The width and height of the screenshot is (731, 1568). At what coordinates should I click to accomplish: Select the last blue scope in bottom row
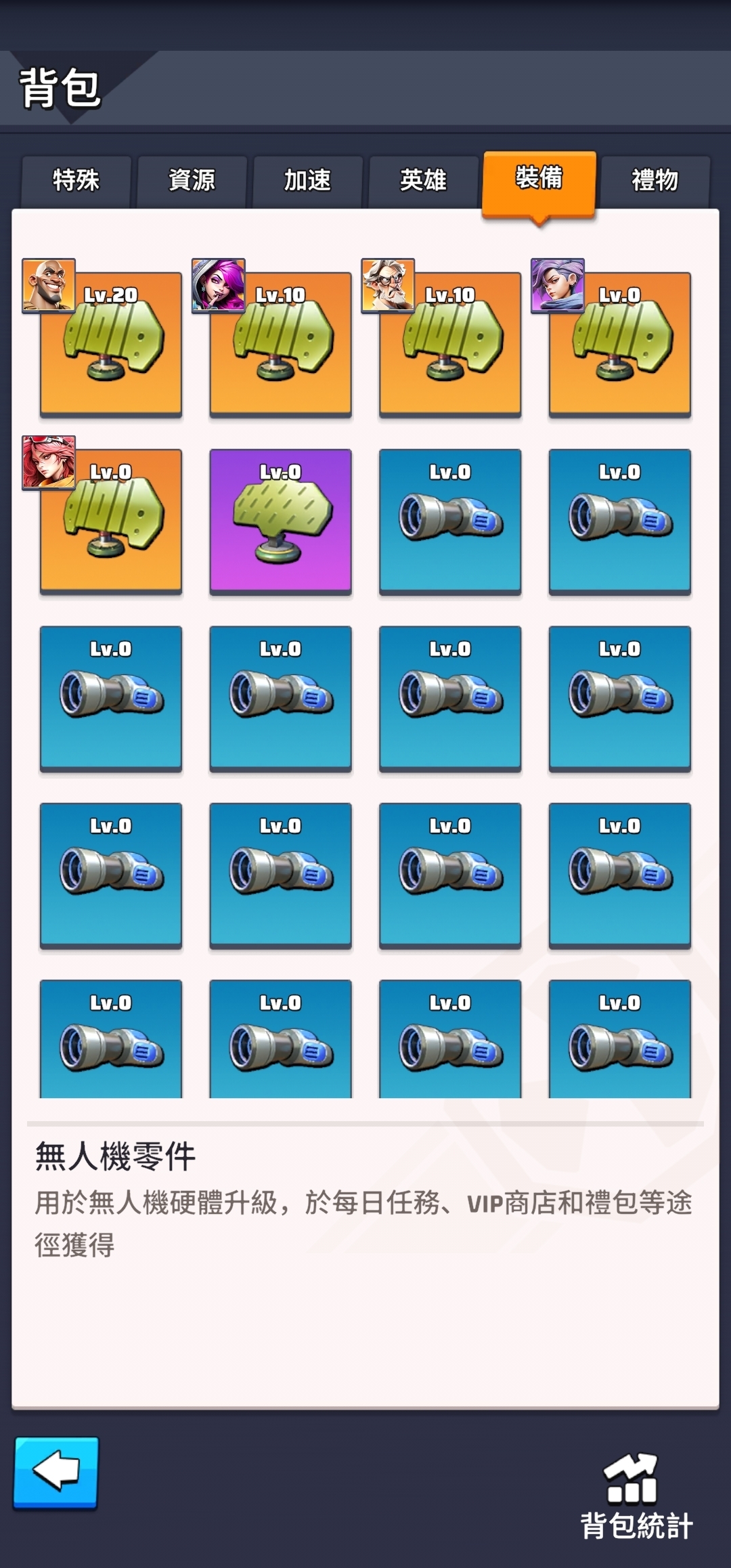point(620,1039)
